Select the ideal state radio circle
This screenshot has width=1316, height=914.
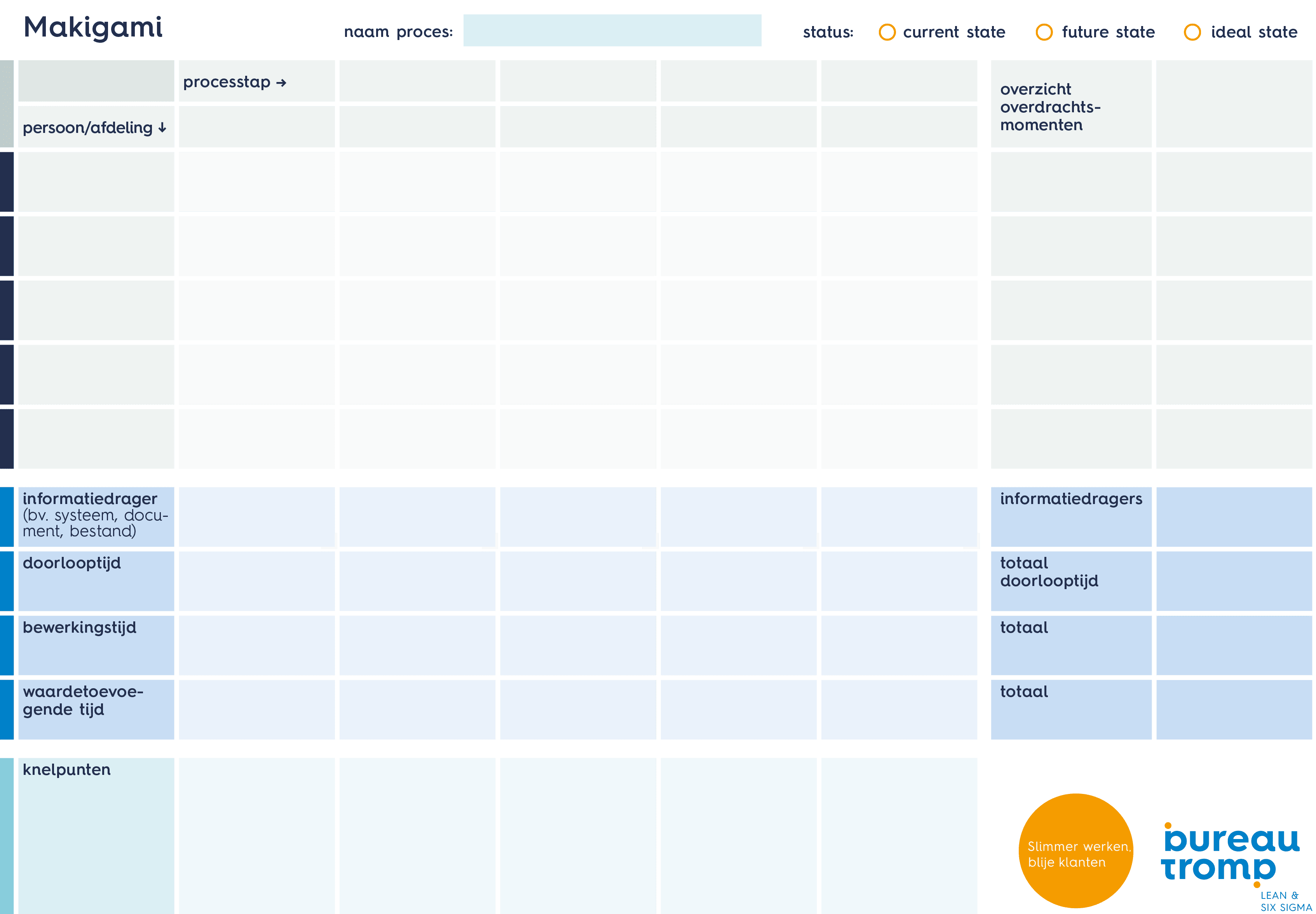[1192, 32]
